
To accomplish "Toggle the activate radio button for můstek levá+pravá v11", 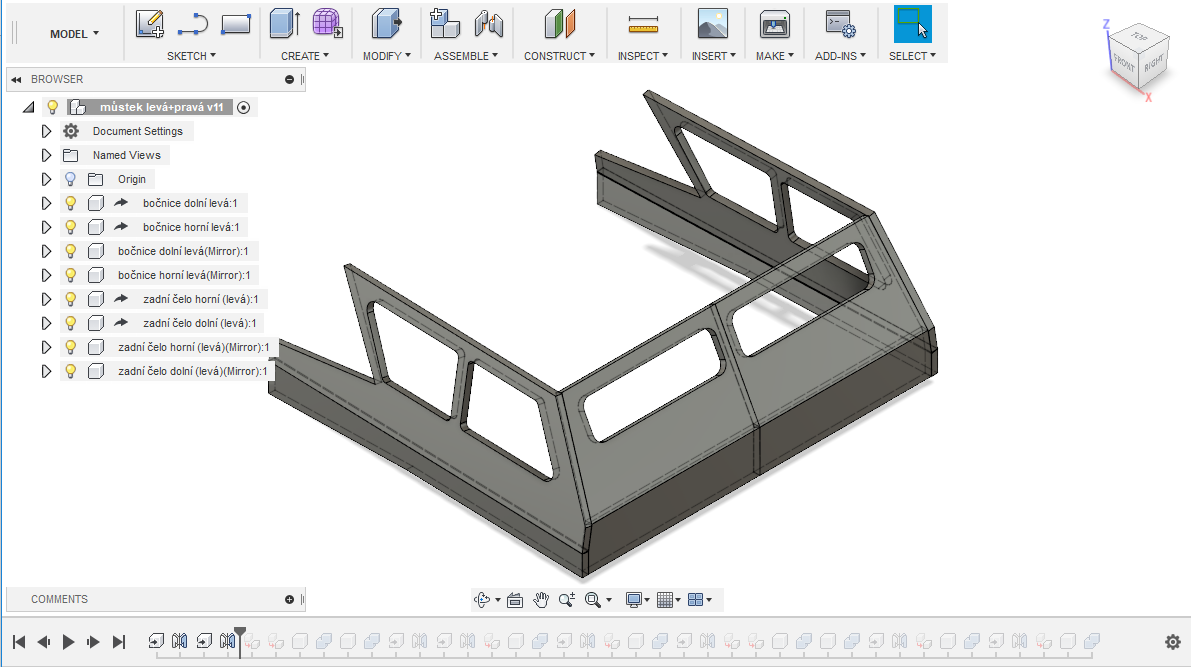I will click(243, 107).
